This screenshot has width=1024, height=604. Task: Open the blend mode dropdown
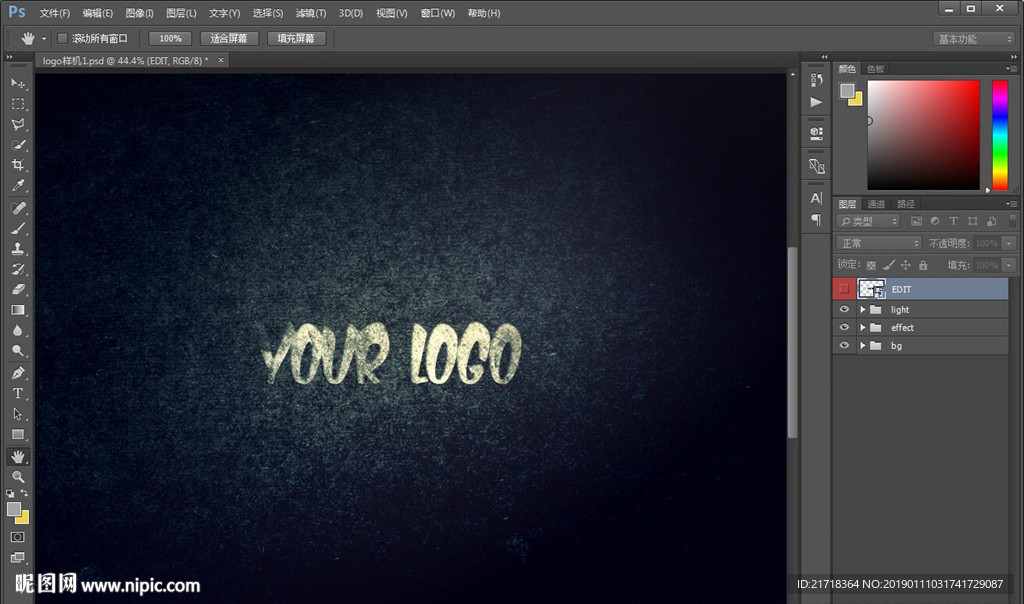pyautogui.click(x=879, y=243)
